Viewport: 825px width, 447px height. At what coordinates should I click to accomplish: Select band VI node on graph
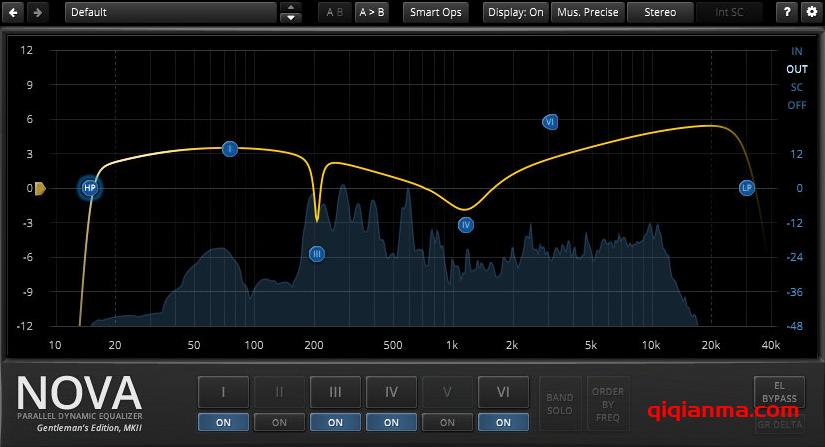click(550, 122)
